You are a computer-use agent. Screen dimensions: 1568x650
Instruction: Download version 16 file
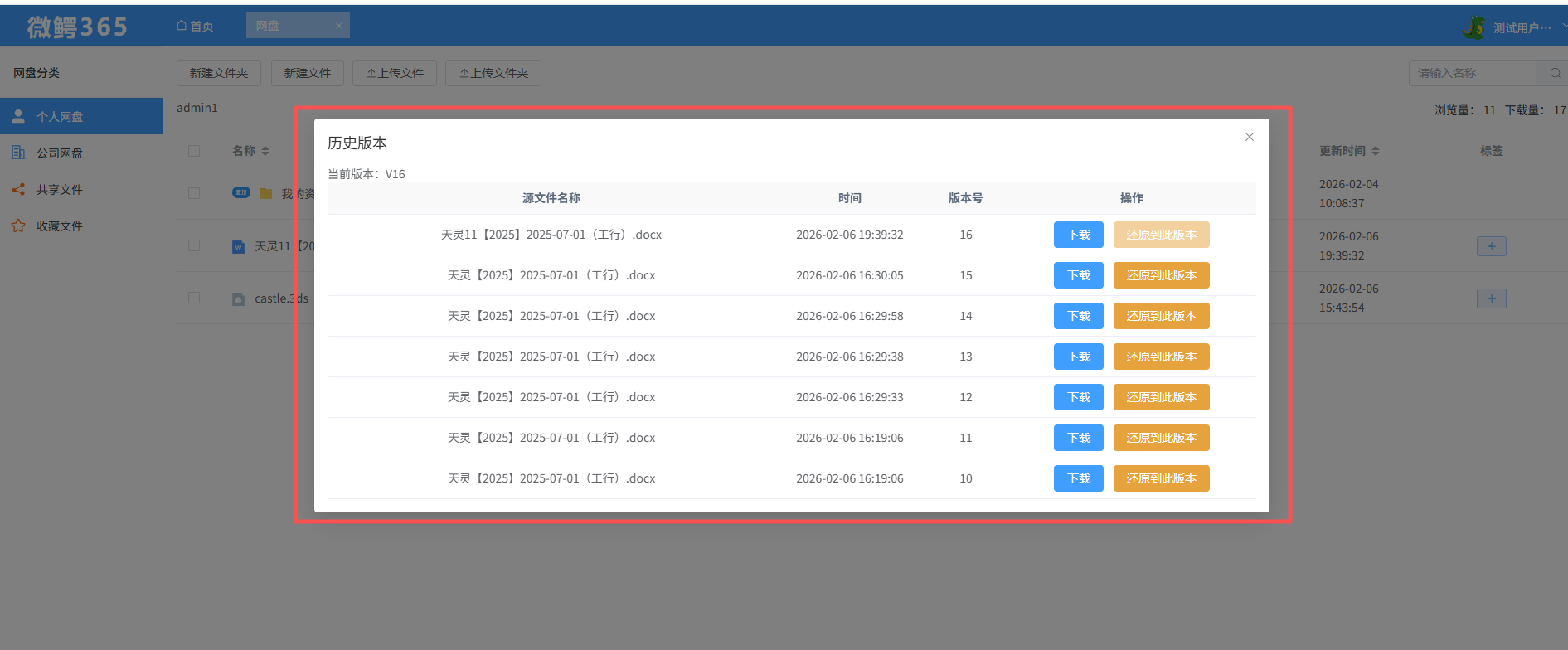pyautogui.click(x=1078, y=235)
